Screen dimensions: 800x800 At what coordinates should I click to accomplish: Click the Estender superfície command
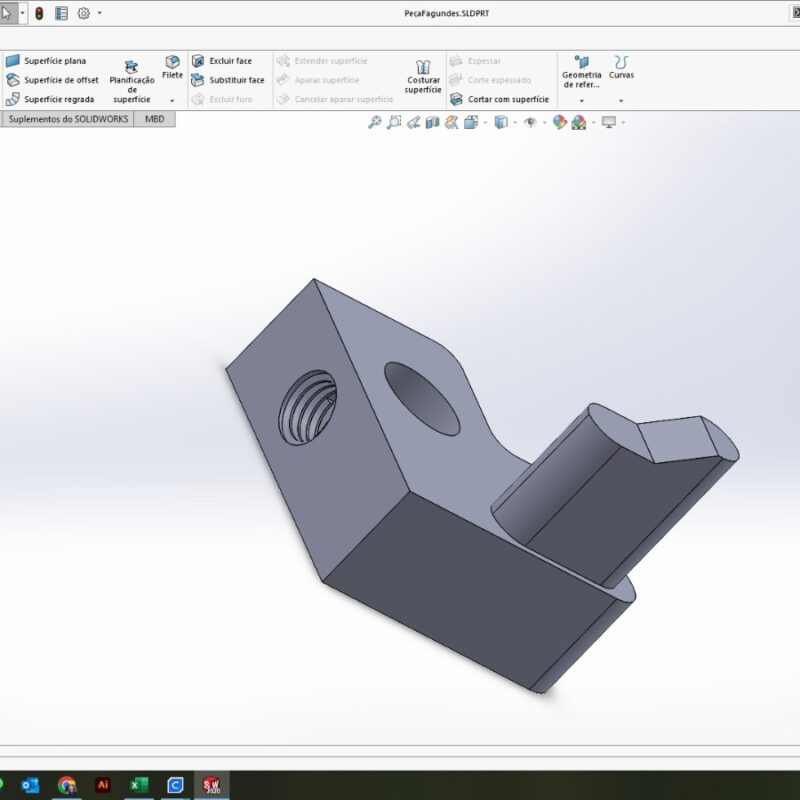pyautogui.click(x=322, y=61)
